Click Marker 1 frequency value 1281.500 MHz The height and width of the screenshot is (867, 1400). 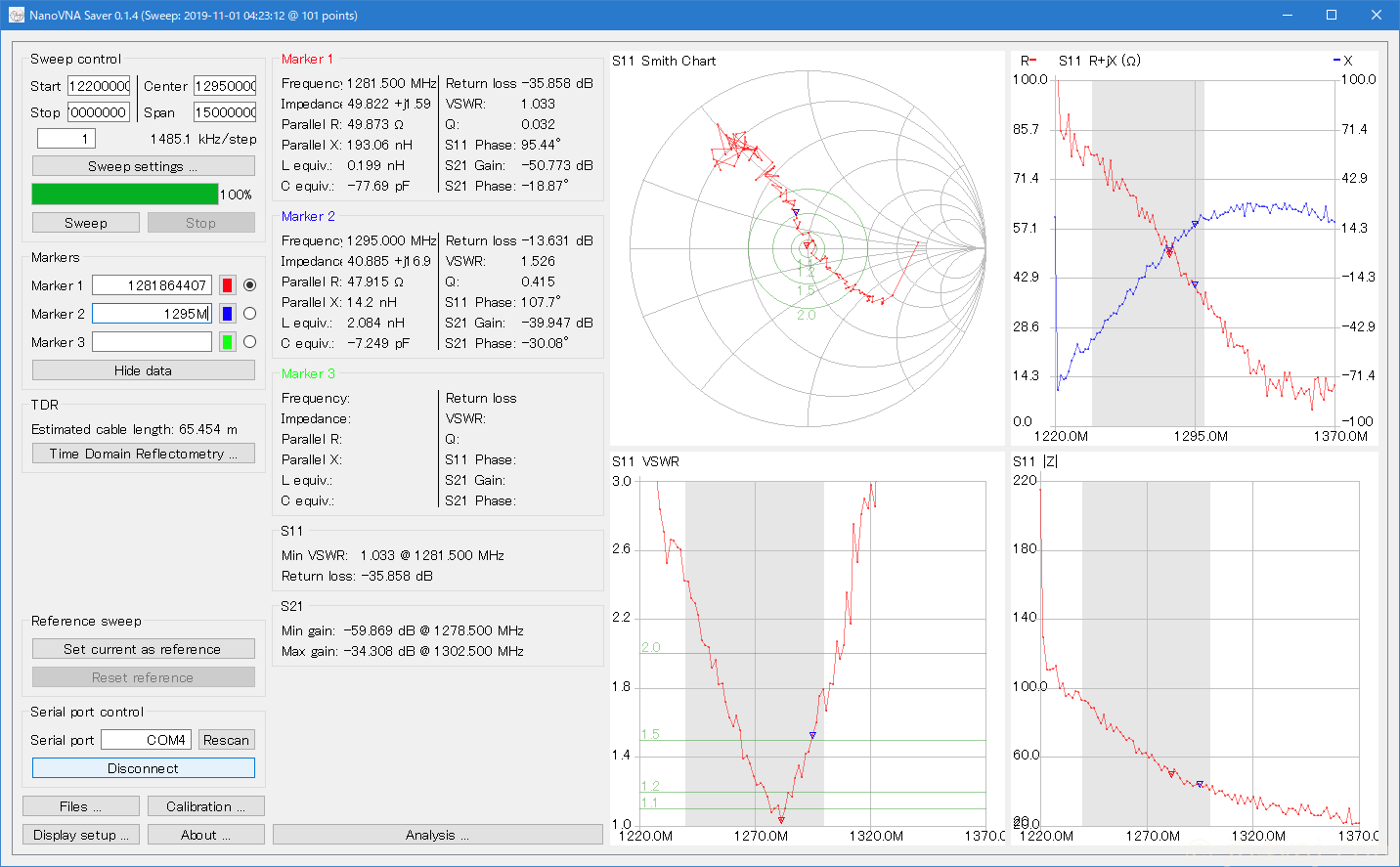click(x=391, y=83)
